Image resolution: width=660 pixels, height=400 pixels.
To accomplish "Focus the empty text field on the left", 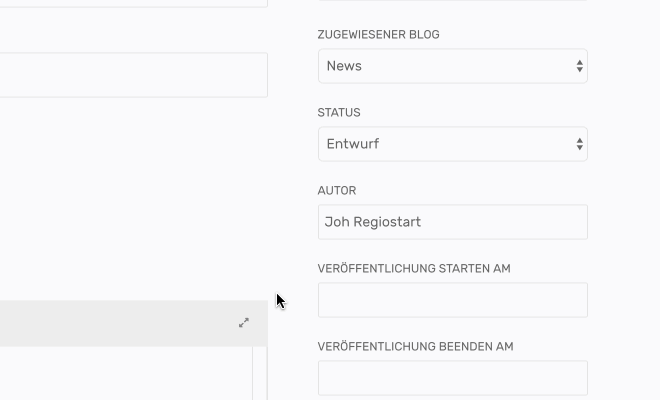I will pyautogui.click(x=130, y=75).
